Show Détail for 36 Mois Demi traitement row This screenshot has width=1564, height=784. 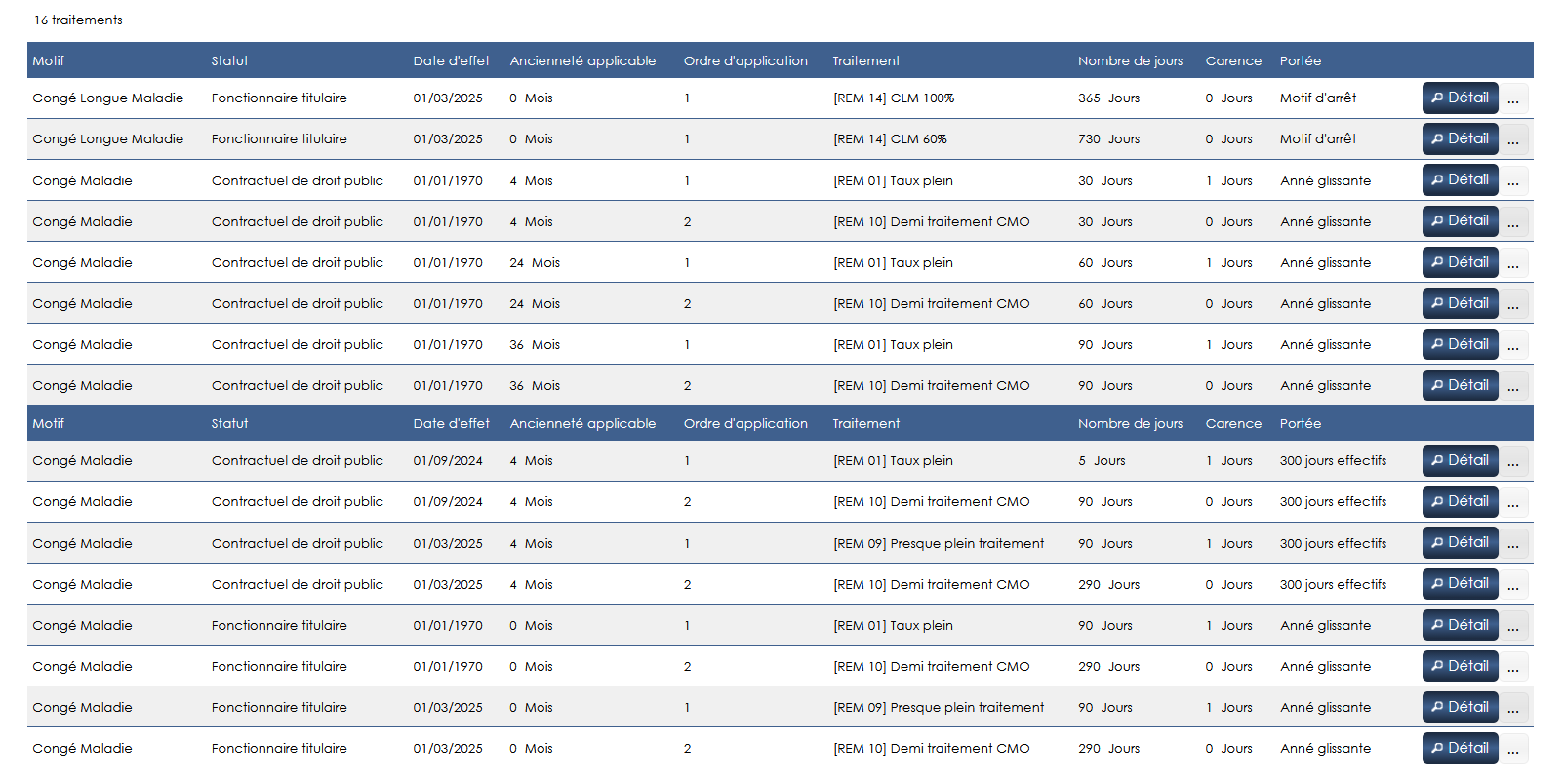1459,386
